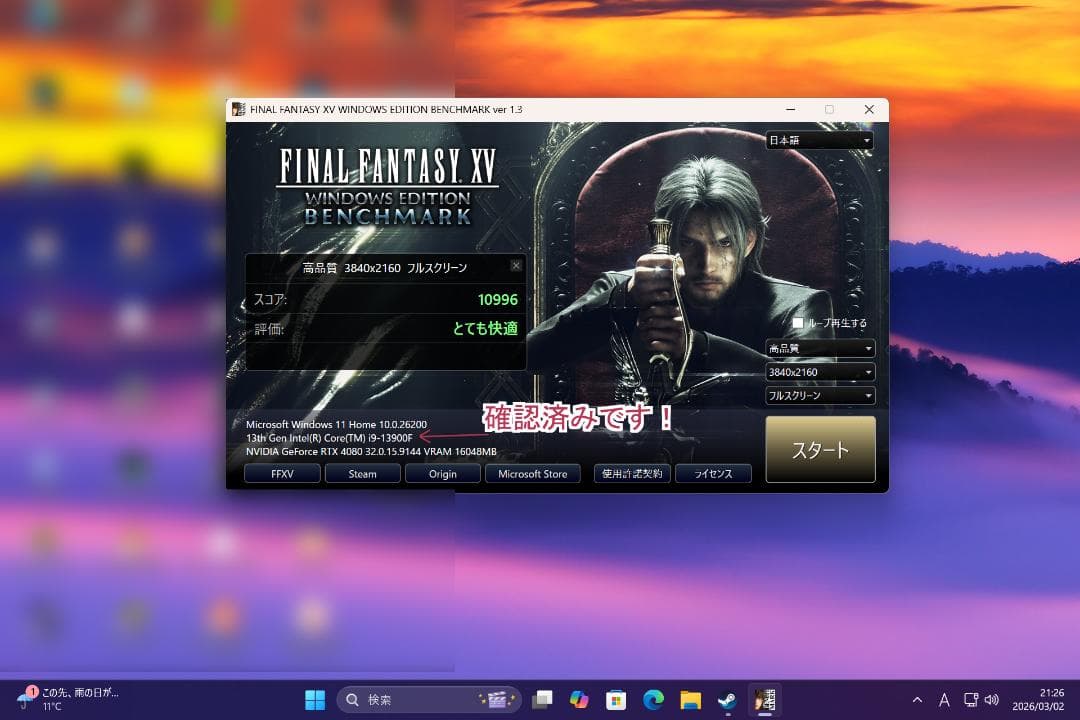Click the スタート button to run benchmark
1080x720 pixels.
[x=820, y=449]
